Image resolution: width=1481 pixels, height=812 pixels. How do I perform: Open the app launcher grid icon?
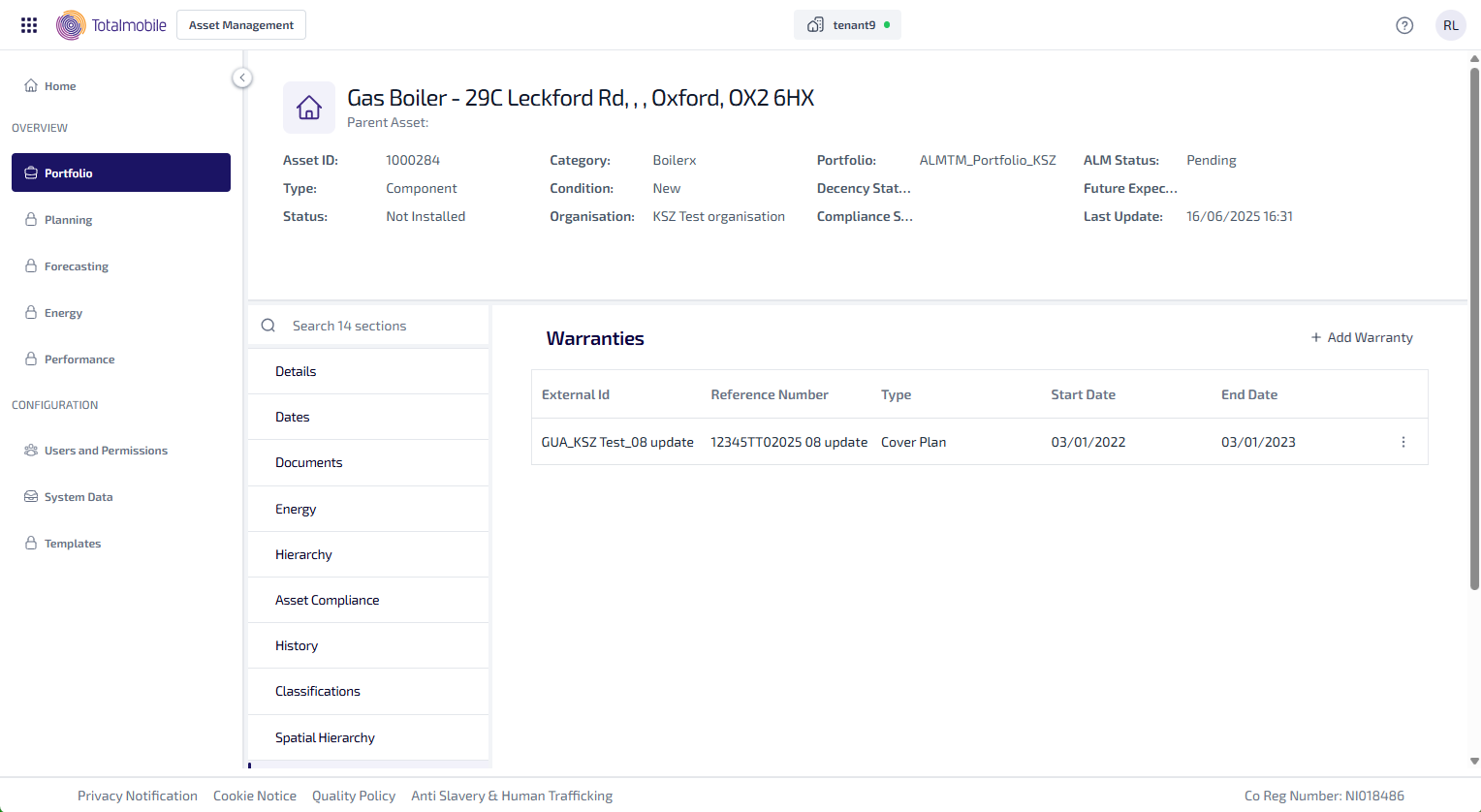click(29, 25)
